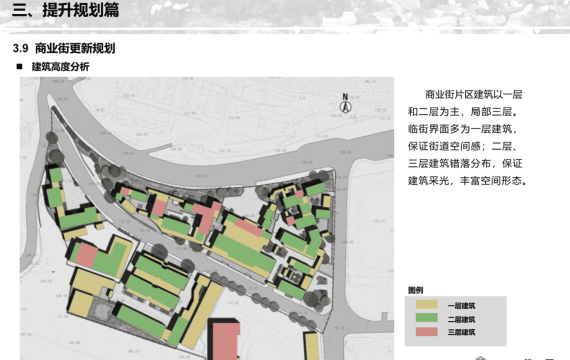Click the description paragraph starting 商业街片区建筑

tap(467, 137)
